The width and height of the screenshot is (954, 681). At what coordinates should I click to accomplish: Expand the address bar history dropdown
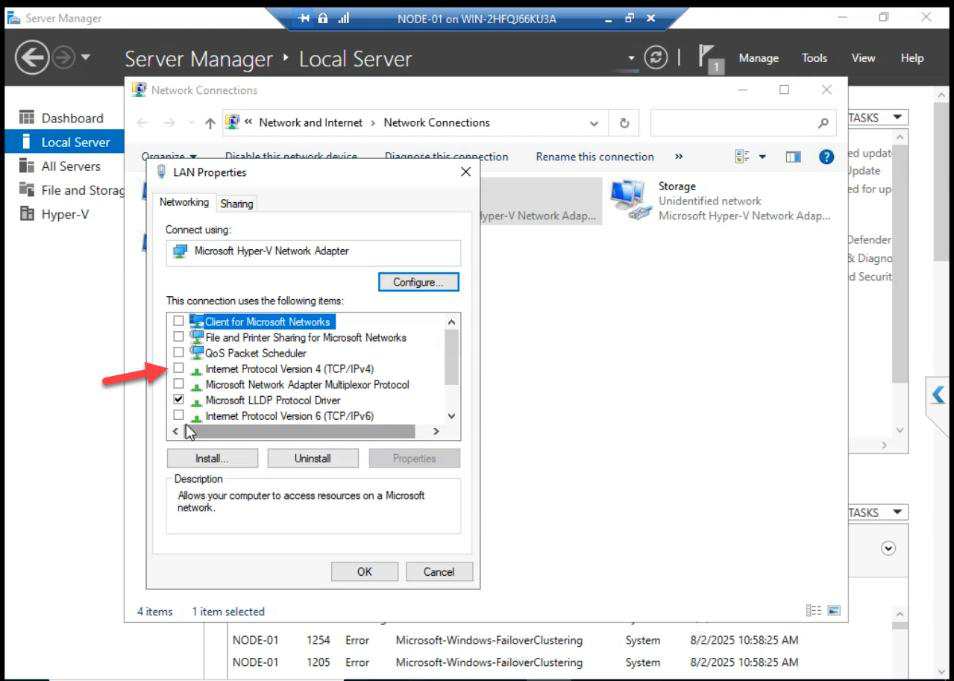(593, 124)
